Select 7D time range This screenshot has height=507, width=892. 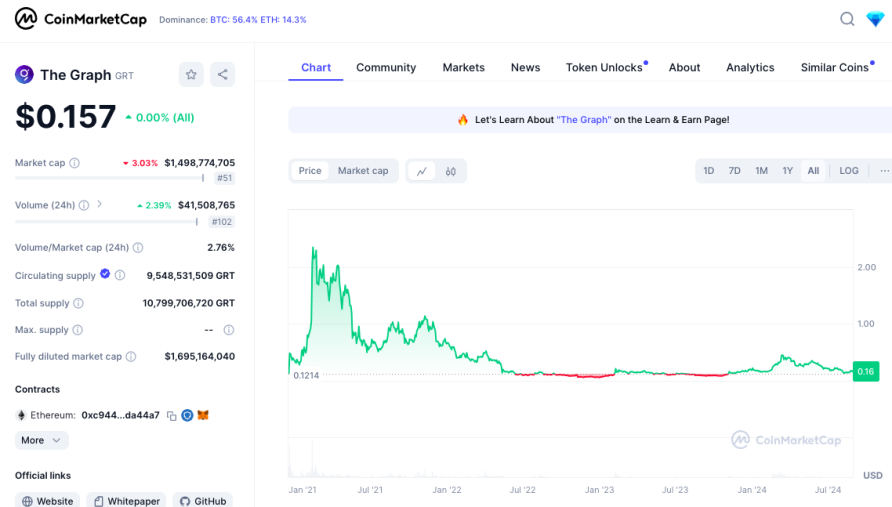click(734, 171)
